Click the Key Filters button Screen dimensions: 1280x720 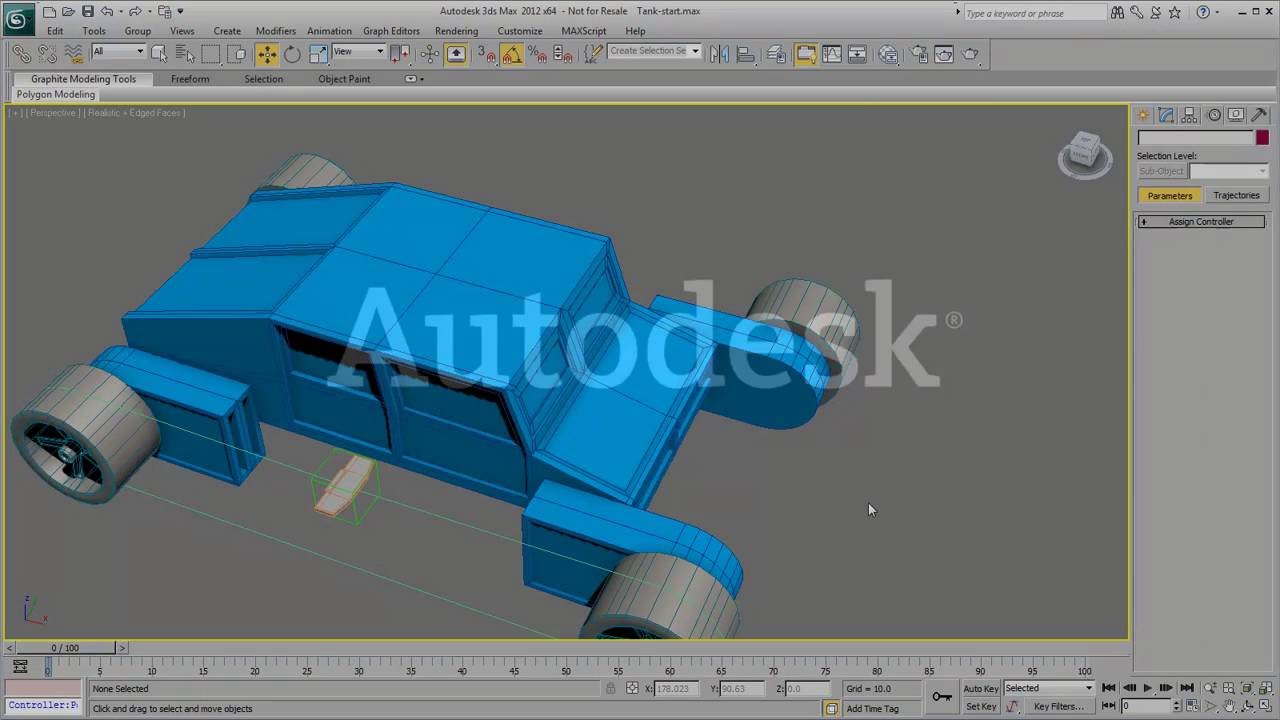pyautogui.click(x=1058, y=706)
